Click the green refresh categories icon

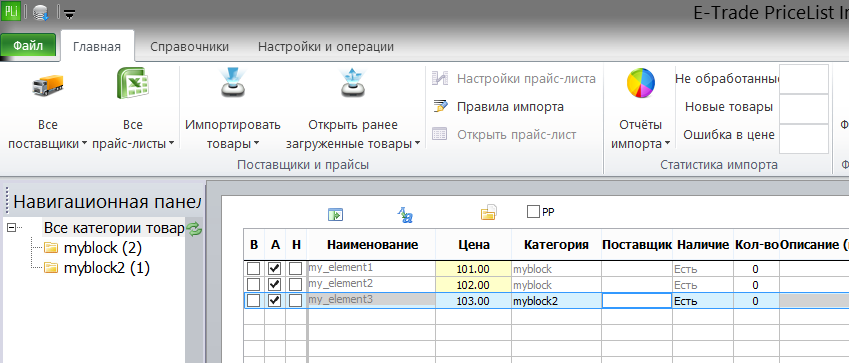coord(194,228)
